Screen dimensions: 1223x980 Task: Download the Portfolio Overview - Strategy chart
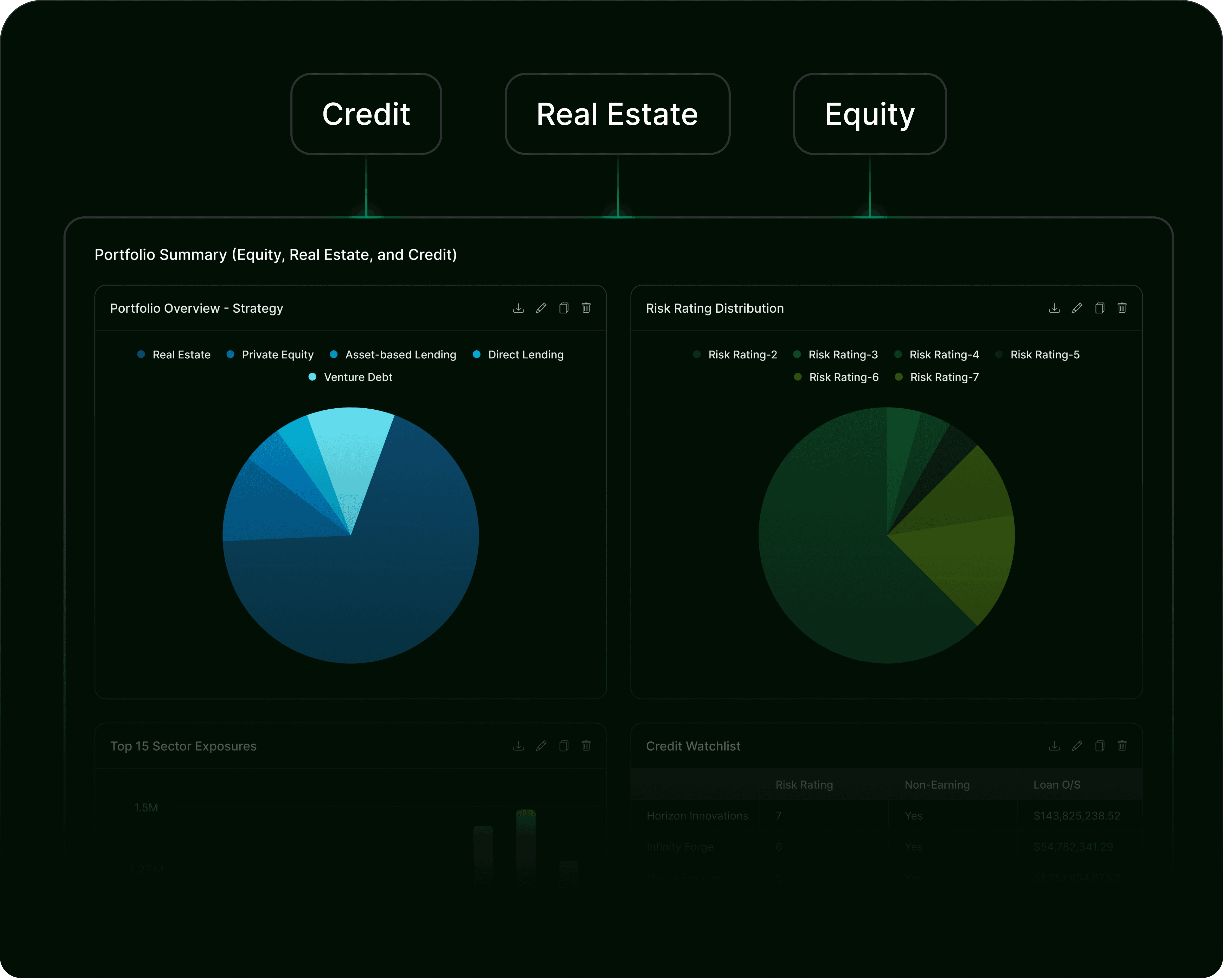point(518,308)
